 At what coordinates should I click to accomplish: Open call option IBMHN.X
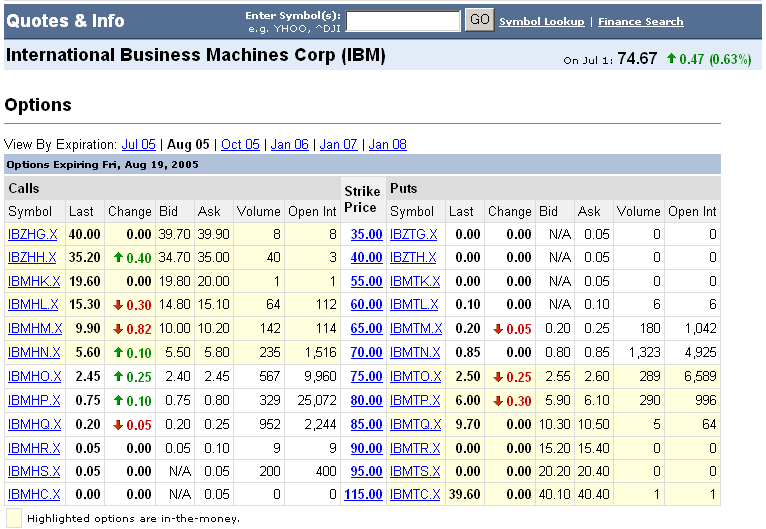[34, 352]
